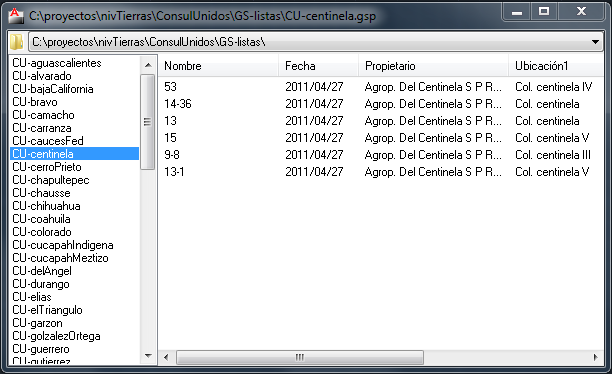Select the highlighted CU-centinela item
The width and height of the screenshot is (612, 374).
[x=74, y=154]
